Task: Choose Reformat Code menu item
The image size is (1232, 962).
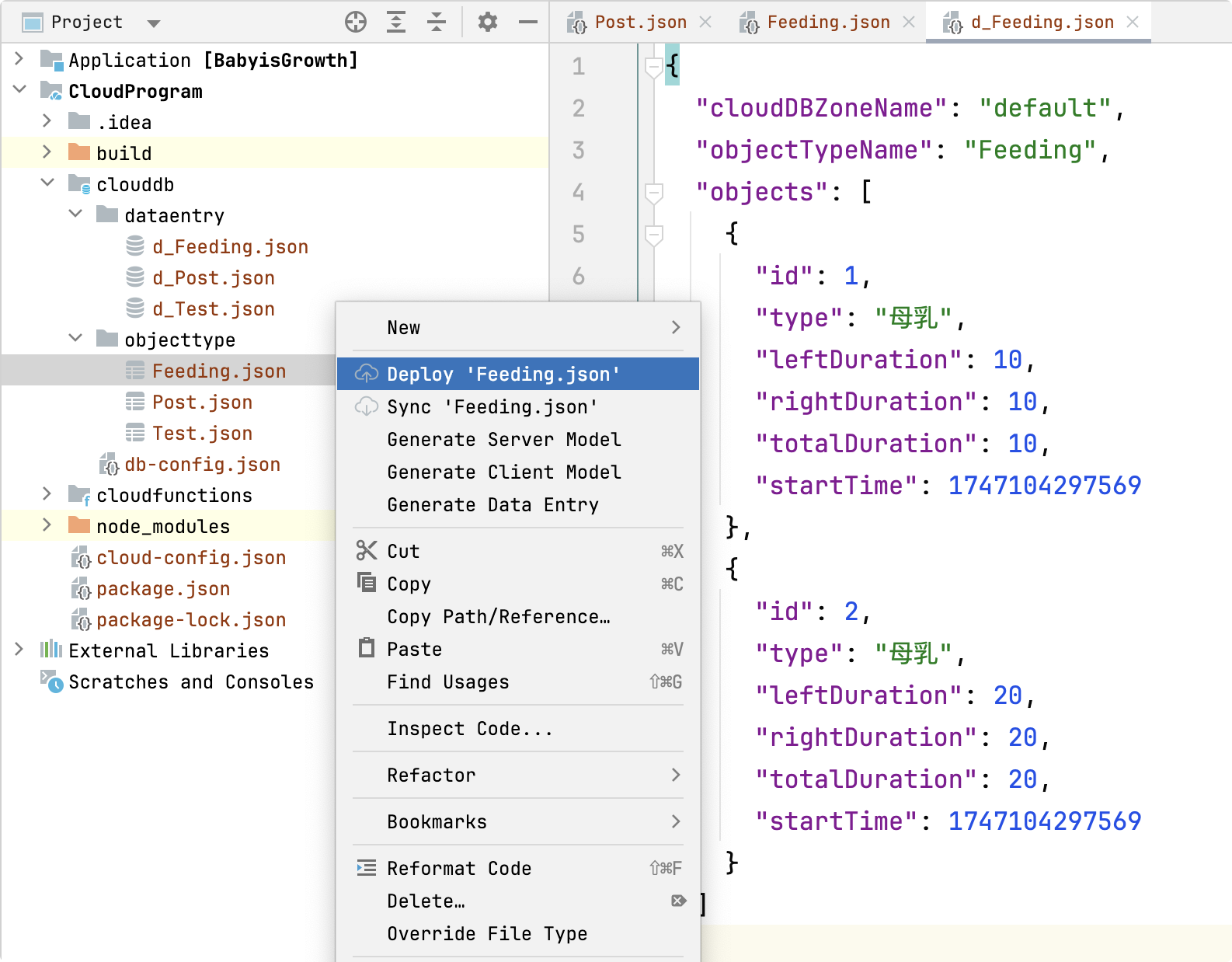Action: click(518, 868)
